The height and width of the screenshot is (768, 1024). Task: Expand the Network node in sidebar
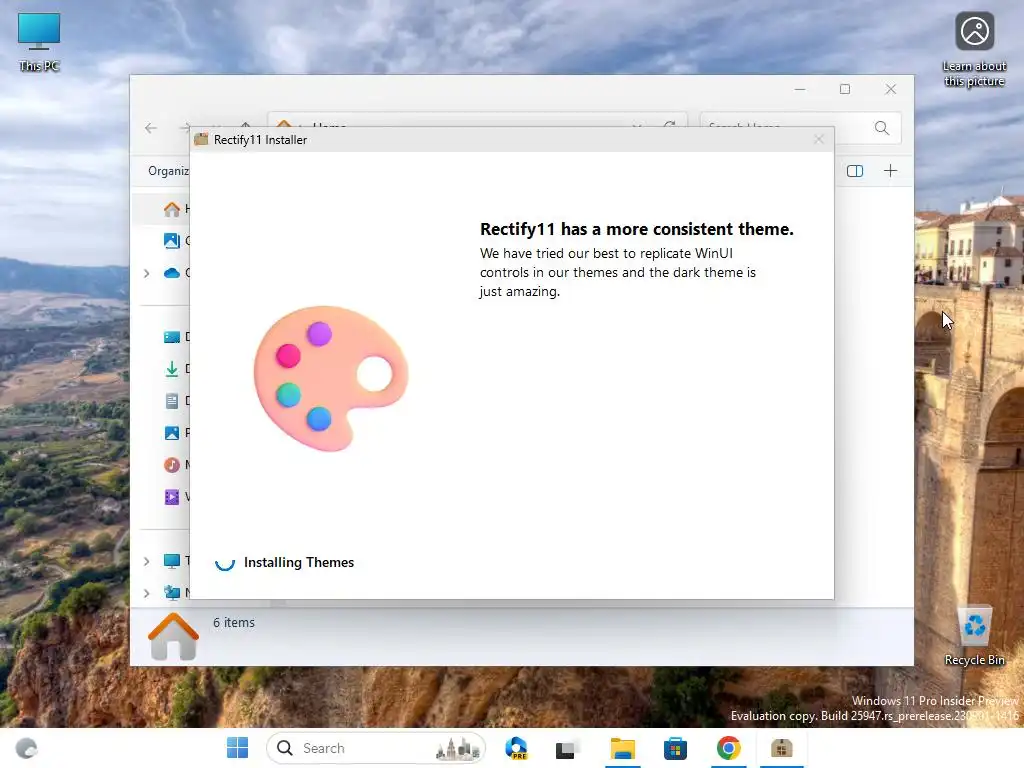[x=147, y=592]
